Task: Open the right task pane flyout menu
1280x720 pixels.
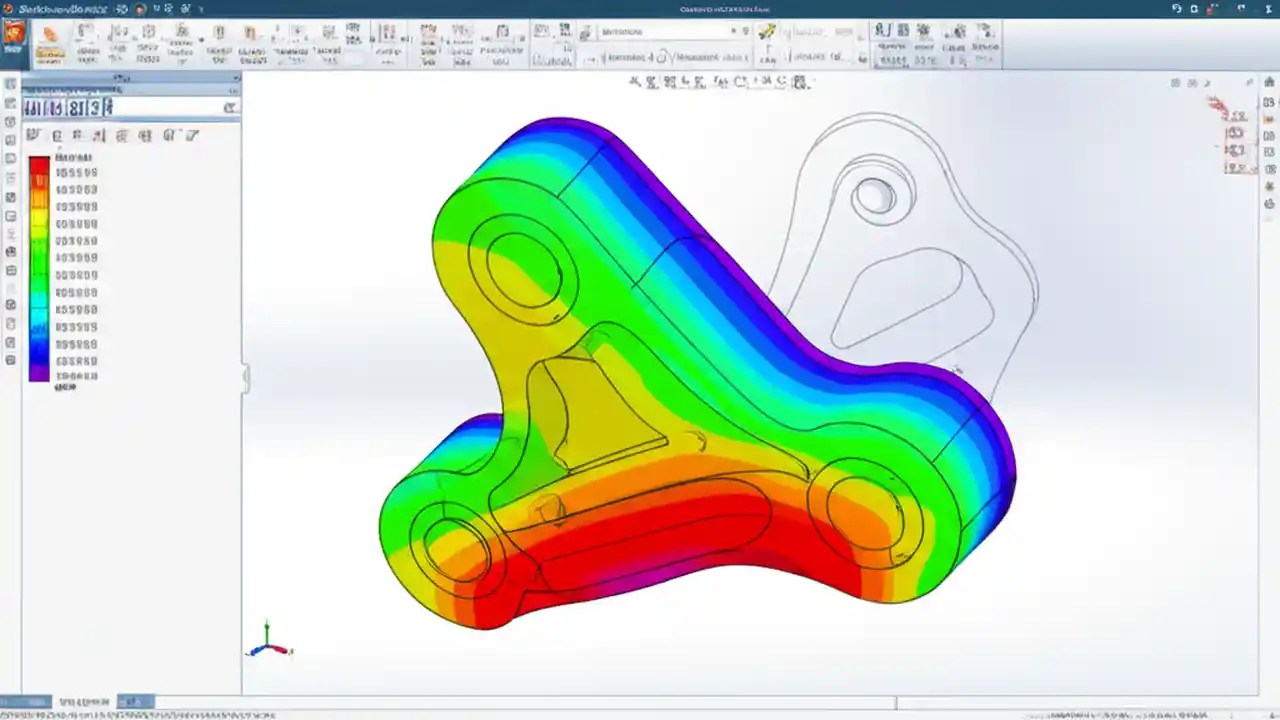Action: point(1249,82)
